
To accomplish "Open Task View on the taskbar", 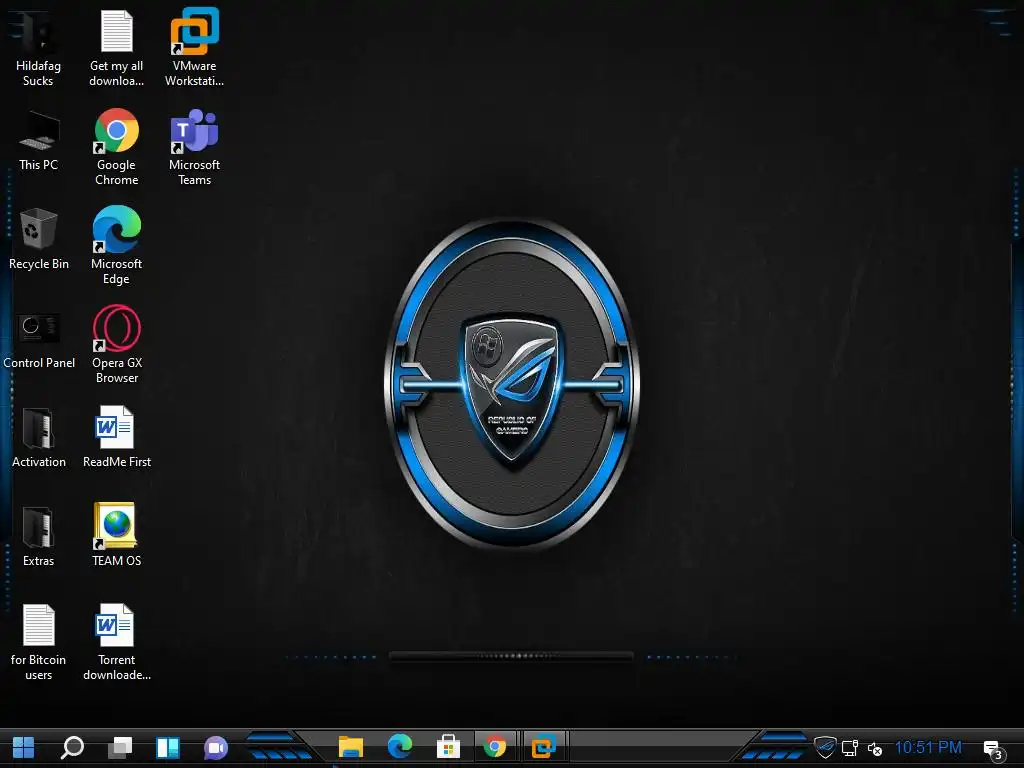I will [120, 748].
